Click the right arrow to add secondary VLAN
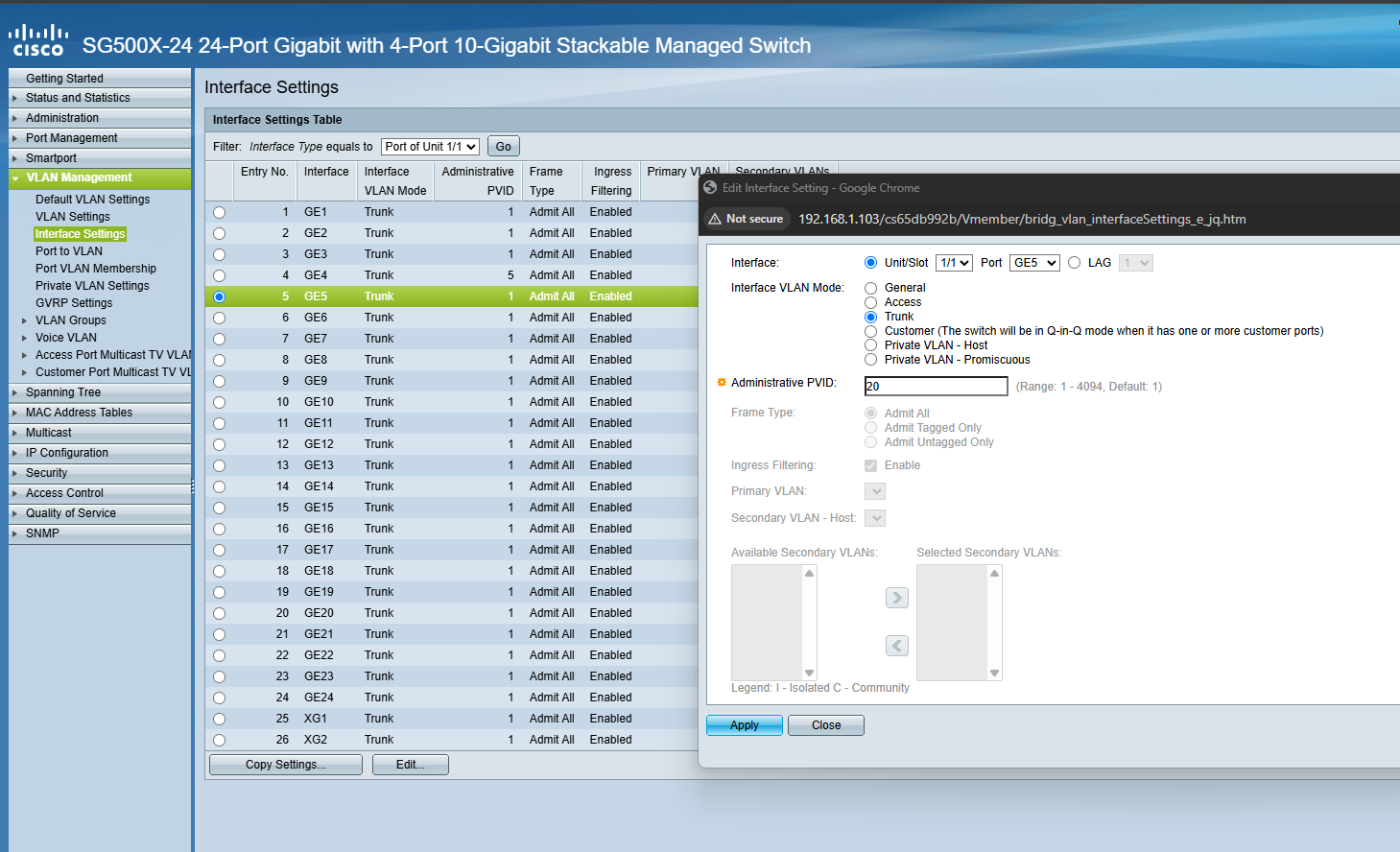Screen dimensions: 1400x852 pos(896,597)
